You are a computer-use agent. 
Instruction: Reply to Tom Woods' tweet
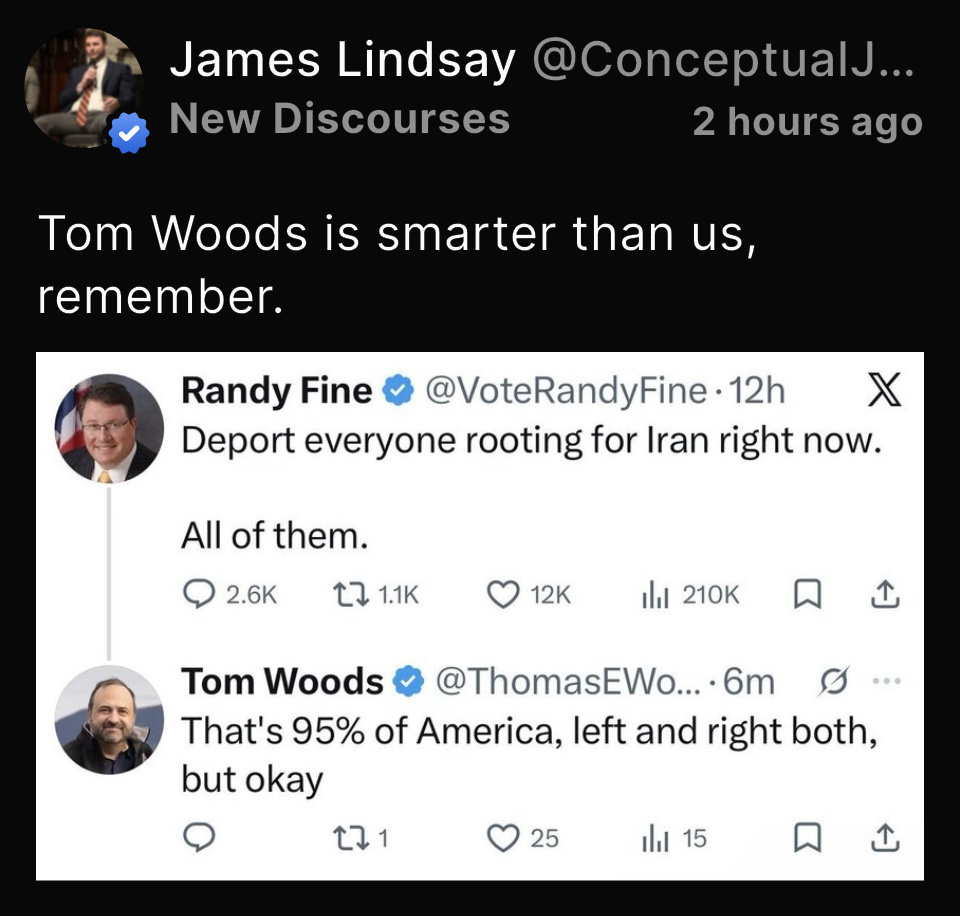197,838
